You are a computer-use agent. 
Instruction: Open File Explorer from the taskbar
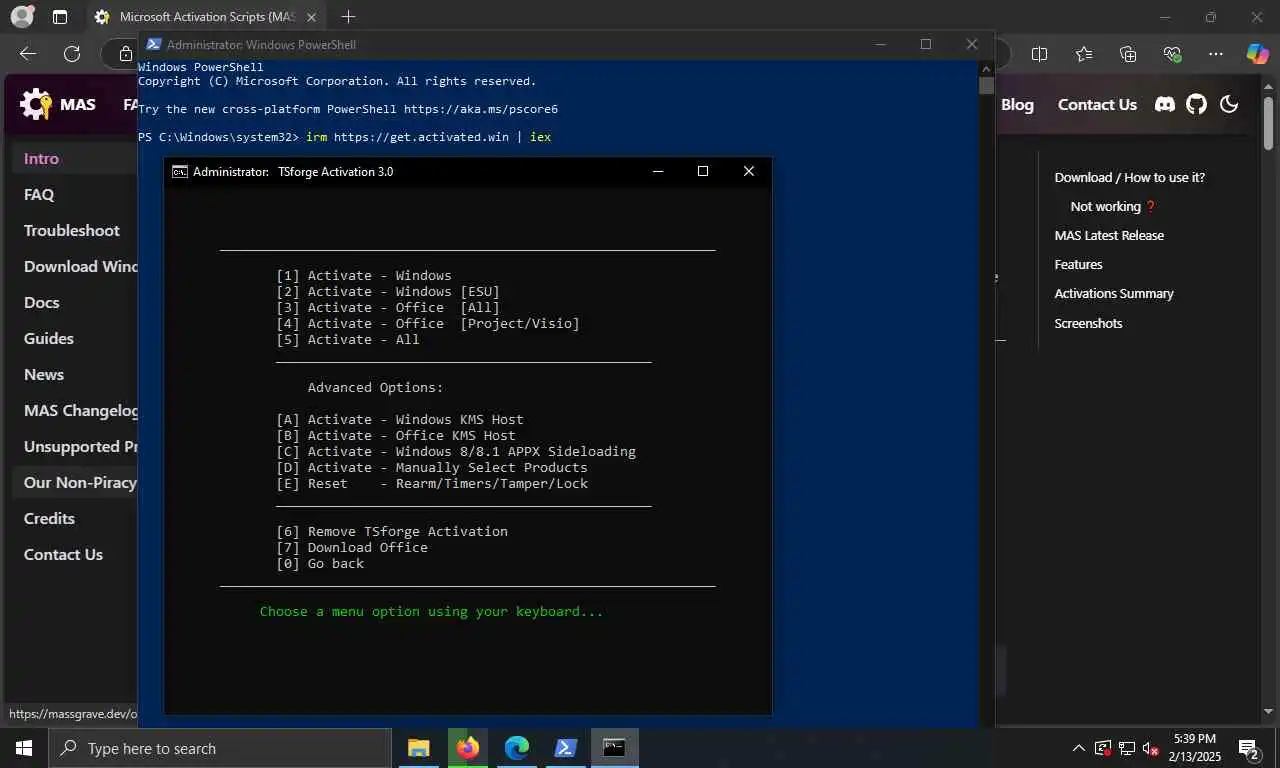(418, 748)
